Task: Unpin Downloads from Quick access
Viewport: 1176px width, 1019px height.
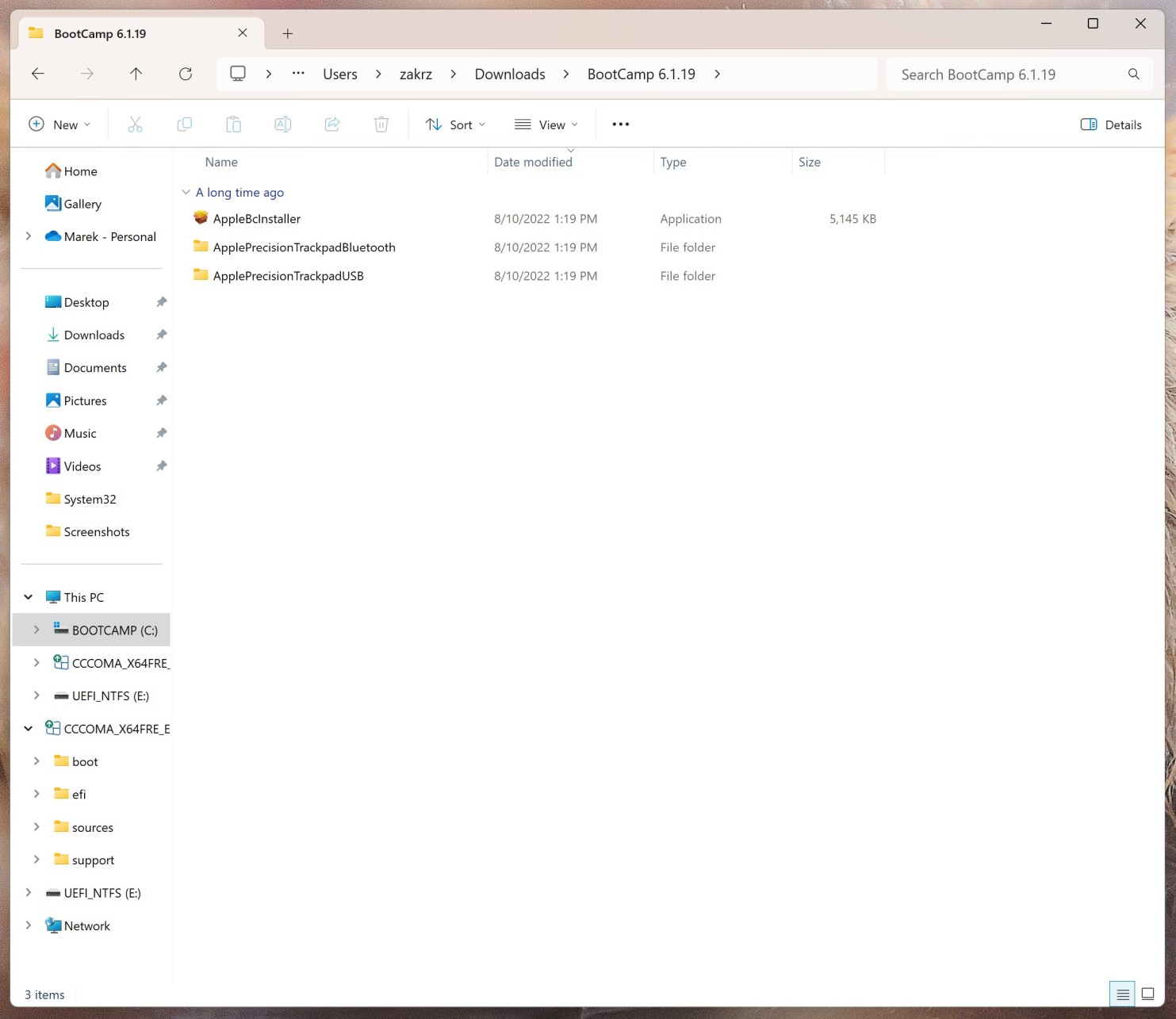Action: coord(162,335)
